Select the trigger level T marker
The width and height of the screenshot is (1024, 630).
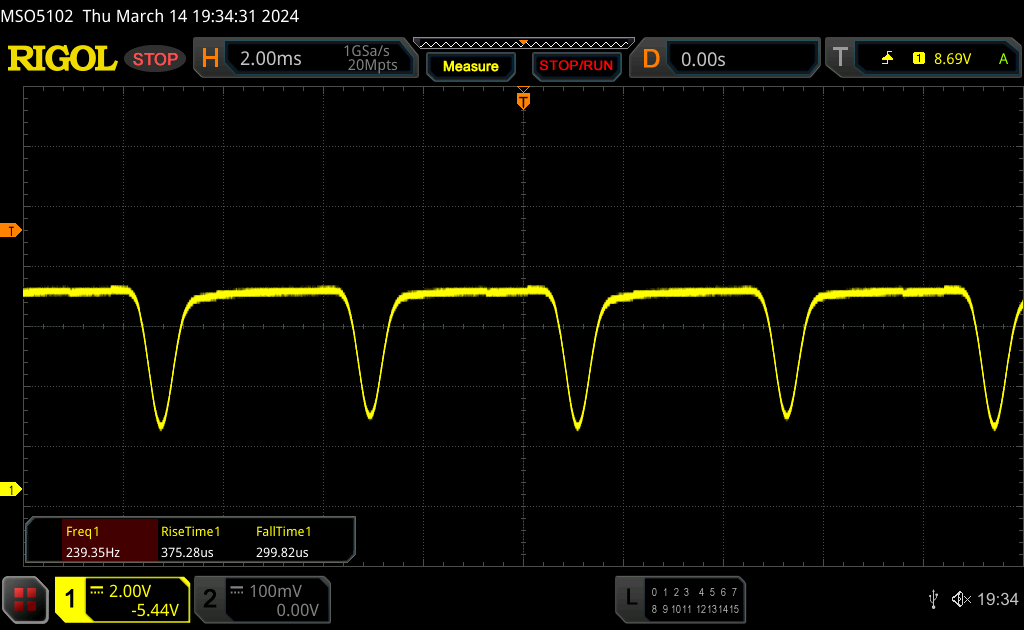[x=12, y=231]
